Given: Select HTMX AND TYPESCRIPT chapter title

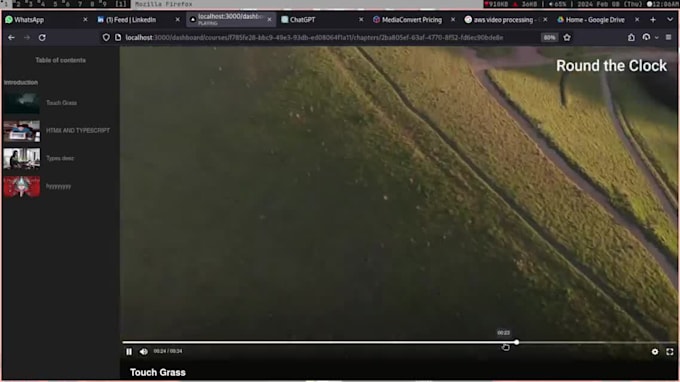Looking at the screenshot, I should tap(78, 131).
